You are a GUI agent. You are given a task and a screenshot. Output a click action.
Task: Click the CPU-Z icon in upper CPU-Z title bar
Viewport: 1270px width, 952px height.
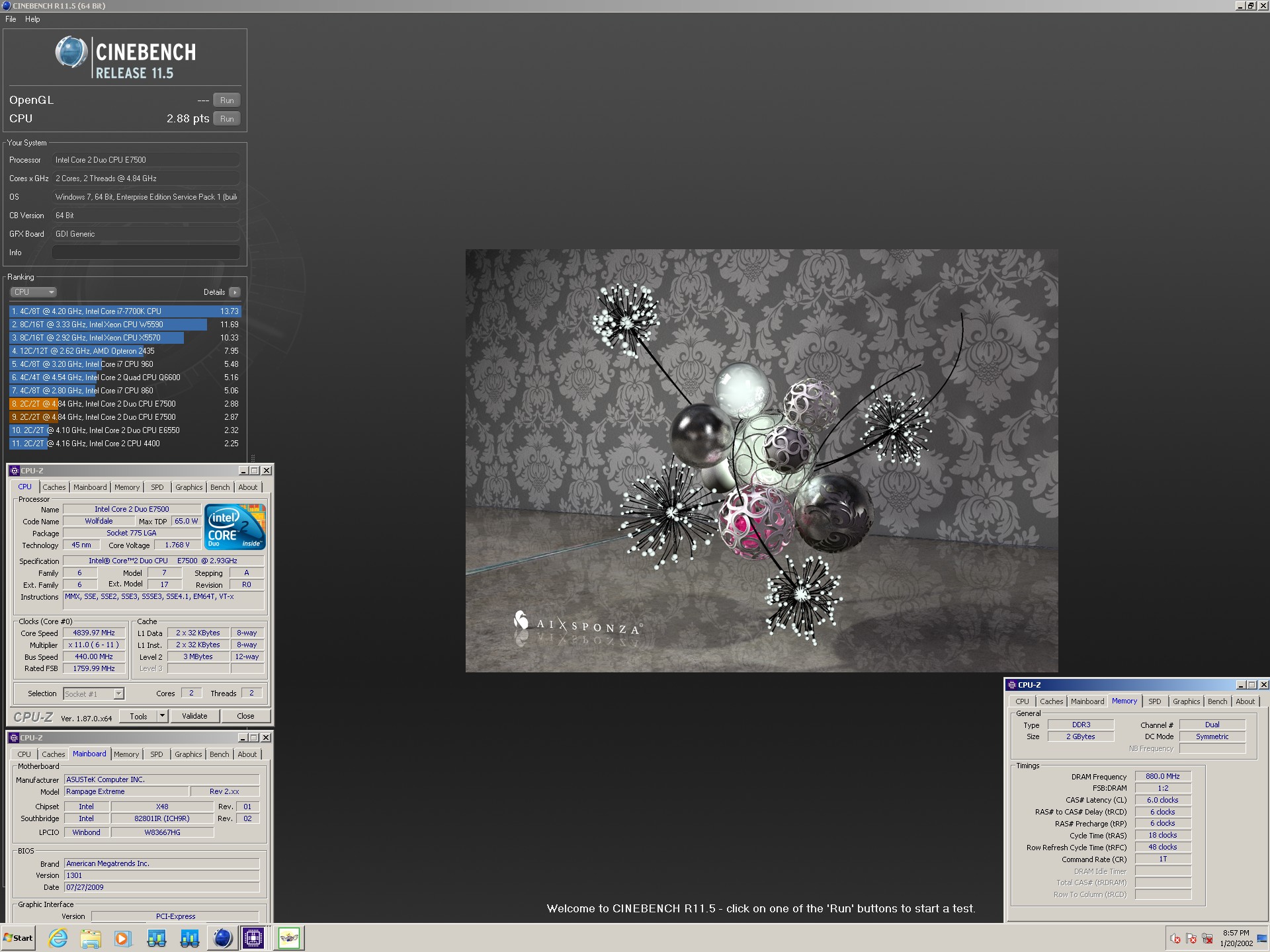(15, 471)
